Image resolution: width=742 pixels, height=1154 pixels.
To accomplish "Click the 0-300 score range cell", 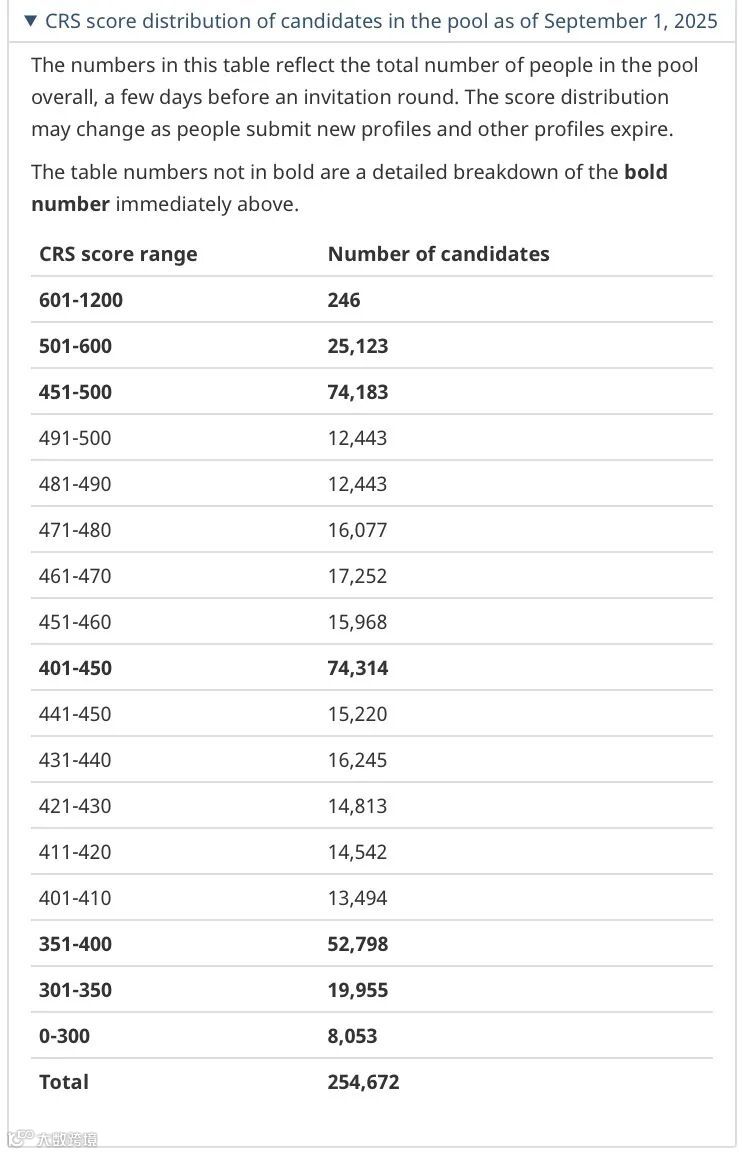I will point(64,1036).
